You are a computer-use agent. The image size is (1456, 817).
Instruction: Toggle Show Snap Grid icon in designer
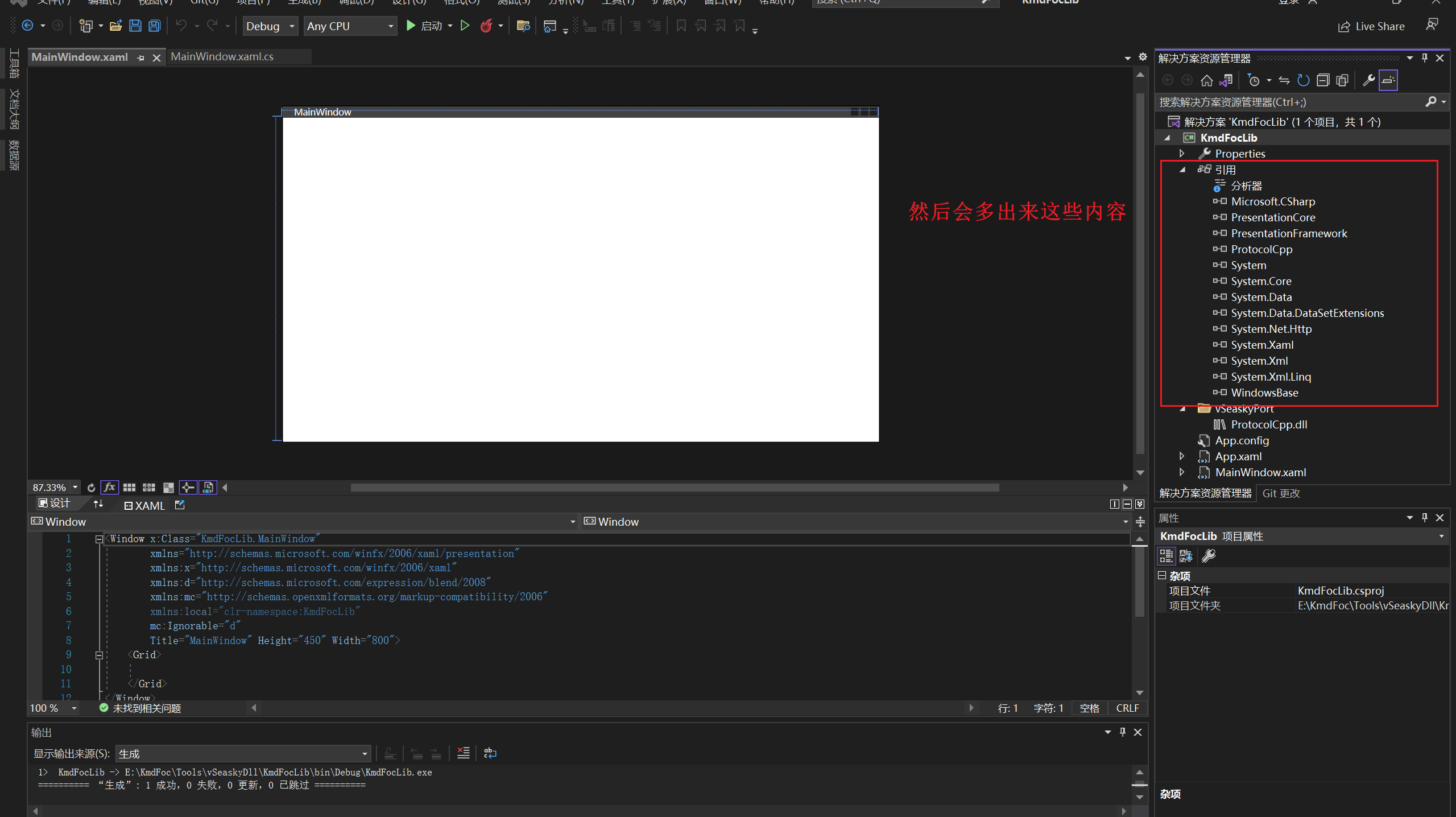pos(129,488)
